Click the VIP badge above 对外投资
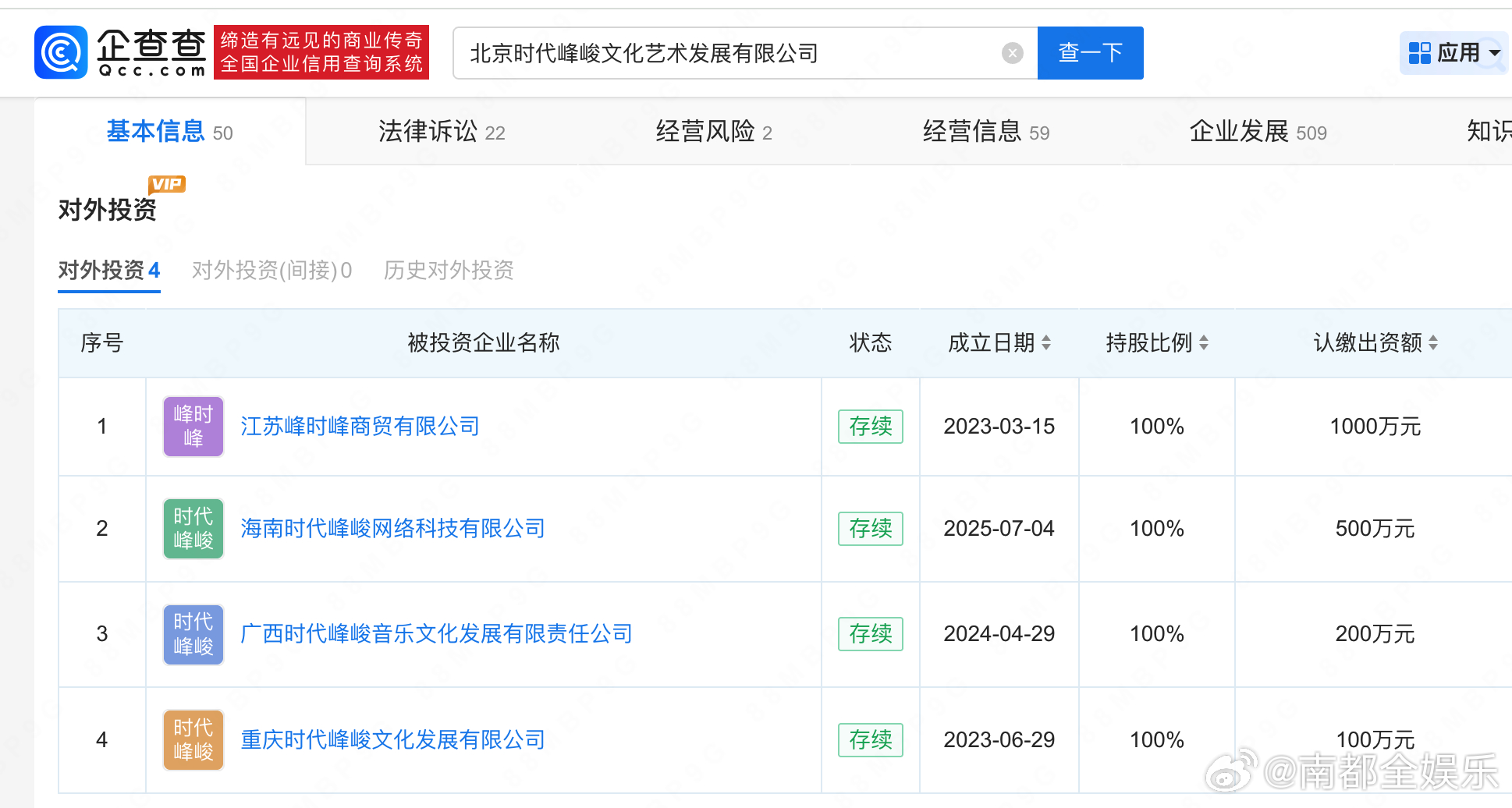 166,185
